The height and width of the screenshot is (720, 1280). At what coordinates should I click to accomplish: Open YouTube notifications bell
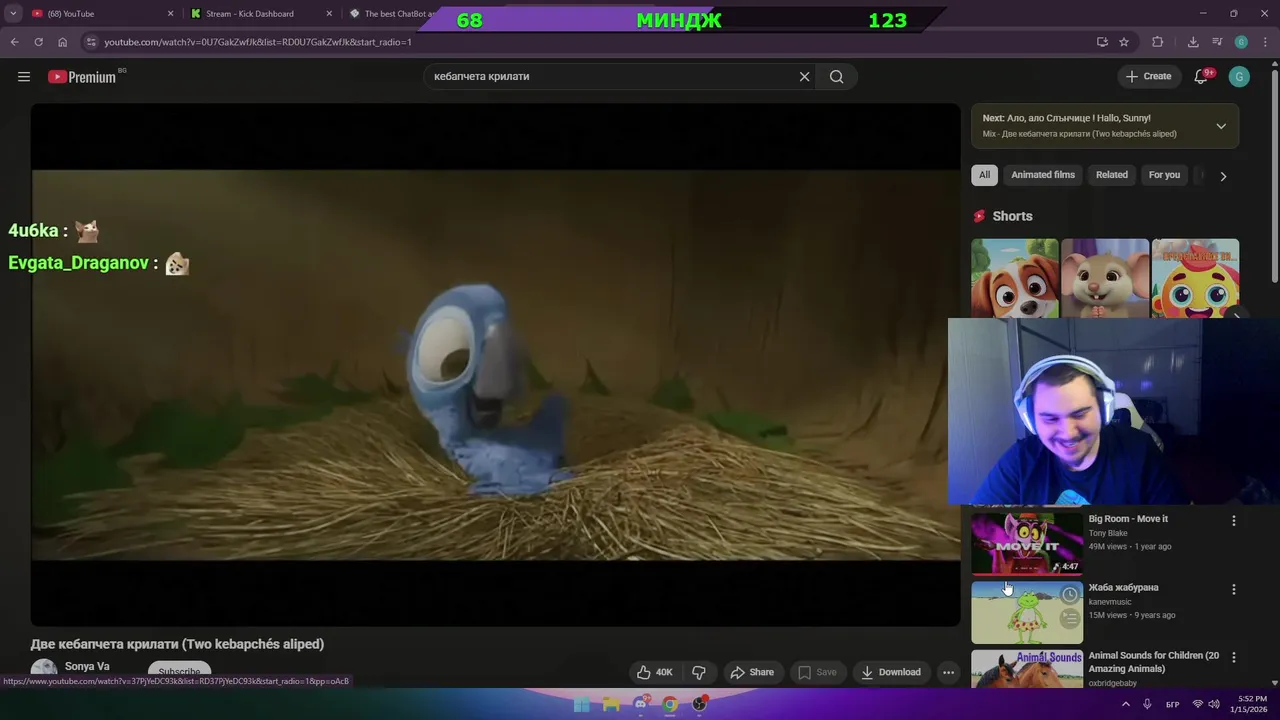tap(1202, 77)
